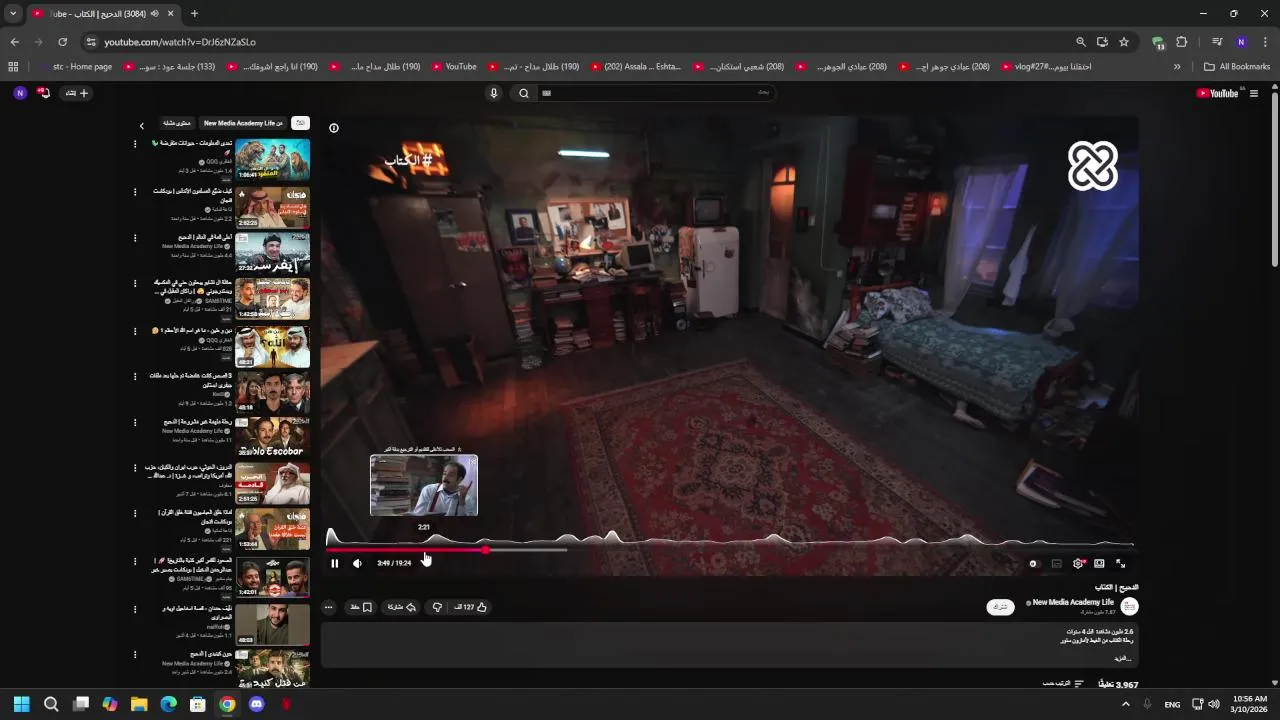Open options menu for first suggested video
1280x720 pixels.
135,144
